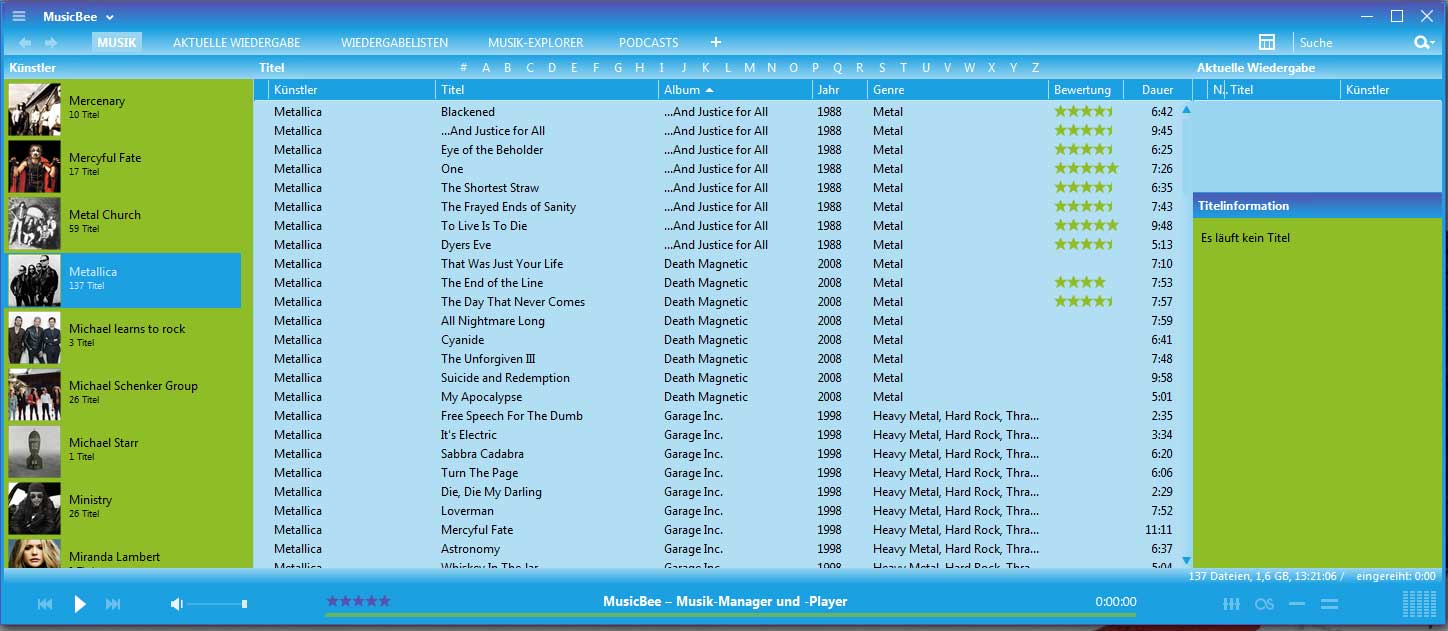Viewport: 1448px width, 631px height.
Task: Switch to the MUSIK-EXPLORER tab
Action: pyautogui.click(x=536, y=42)
